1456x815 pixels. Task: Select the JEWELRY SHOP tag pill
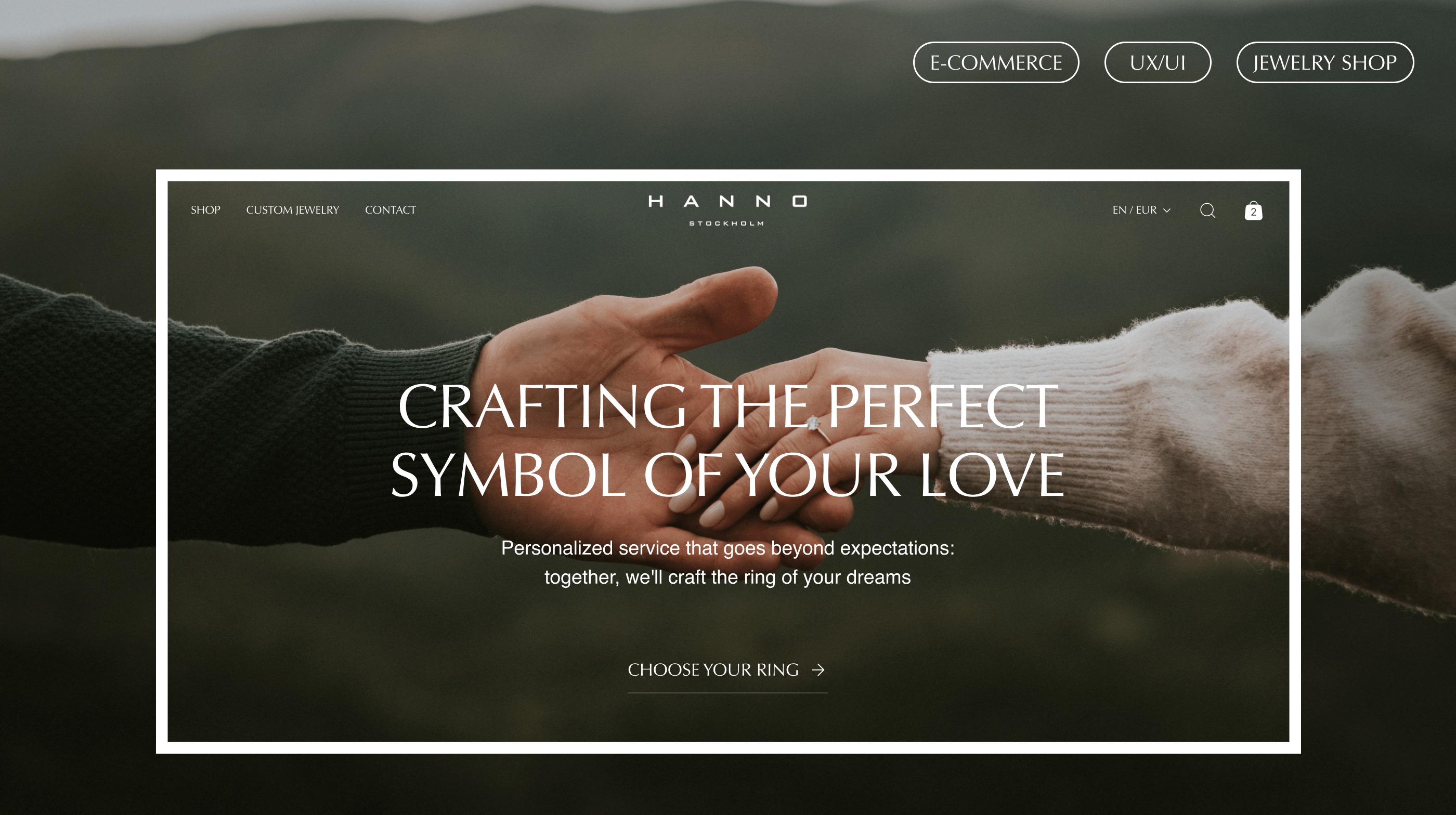pyautogui.click(x=1325, y=62)
